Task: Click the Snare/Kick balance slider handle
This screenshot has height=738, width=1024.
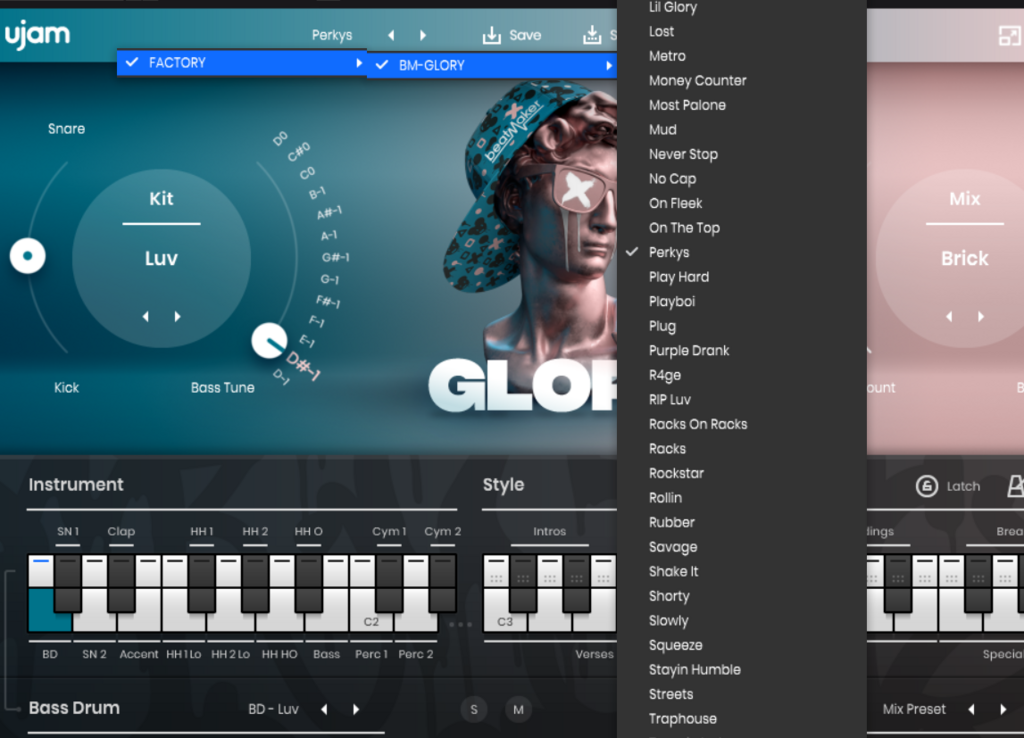Action: pos(27,255)
